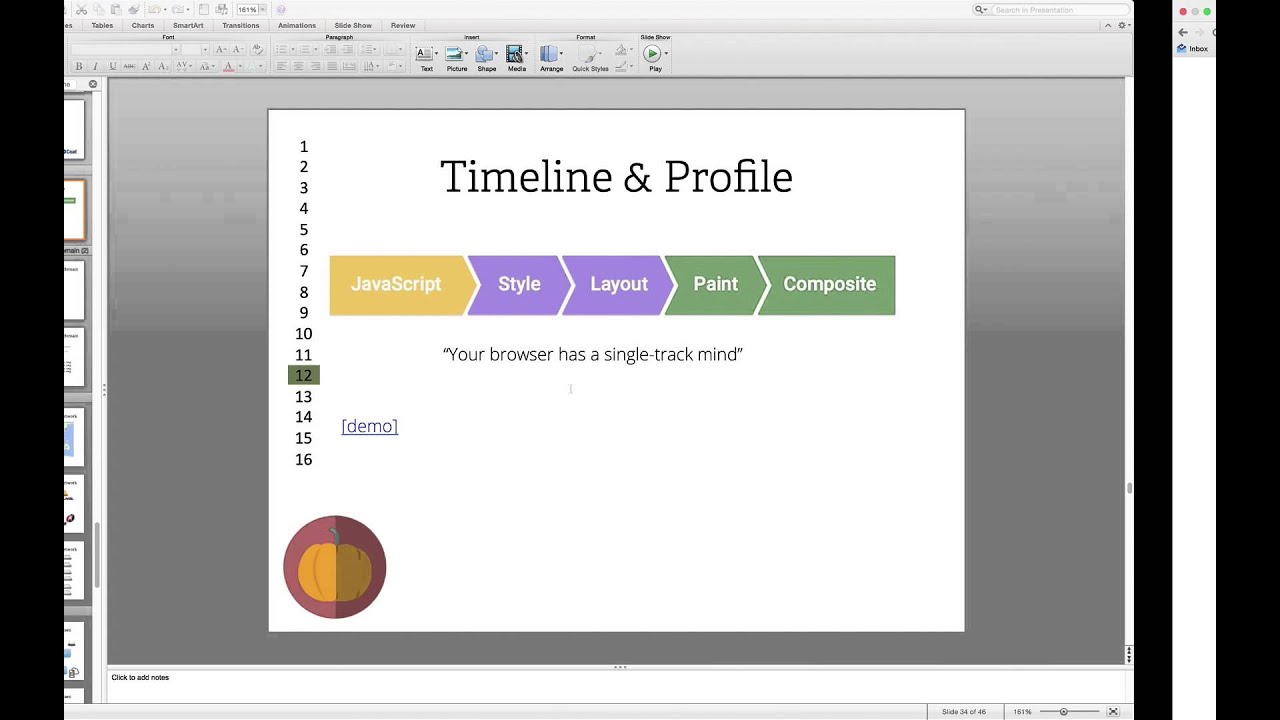Click the Copy icon in top toolbar

click(99, 10)
